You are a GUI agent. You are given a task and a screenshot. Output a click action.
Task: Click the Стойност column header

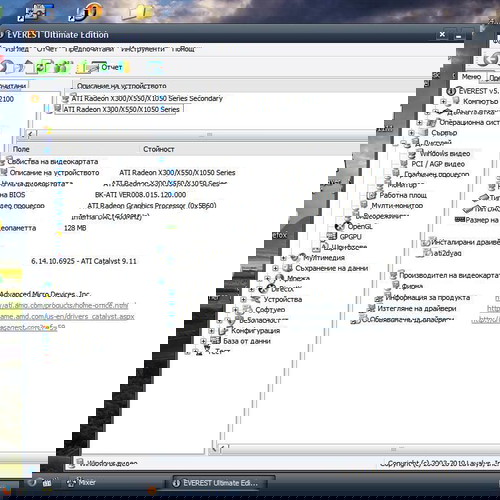pyautogui.click(x=159, y=149)
